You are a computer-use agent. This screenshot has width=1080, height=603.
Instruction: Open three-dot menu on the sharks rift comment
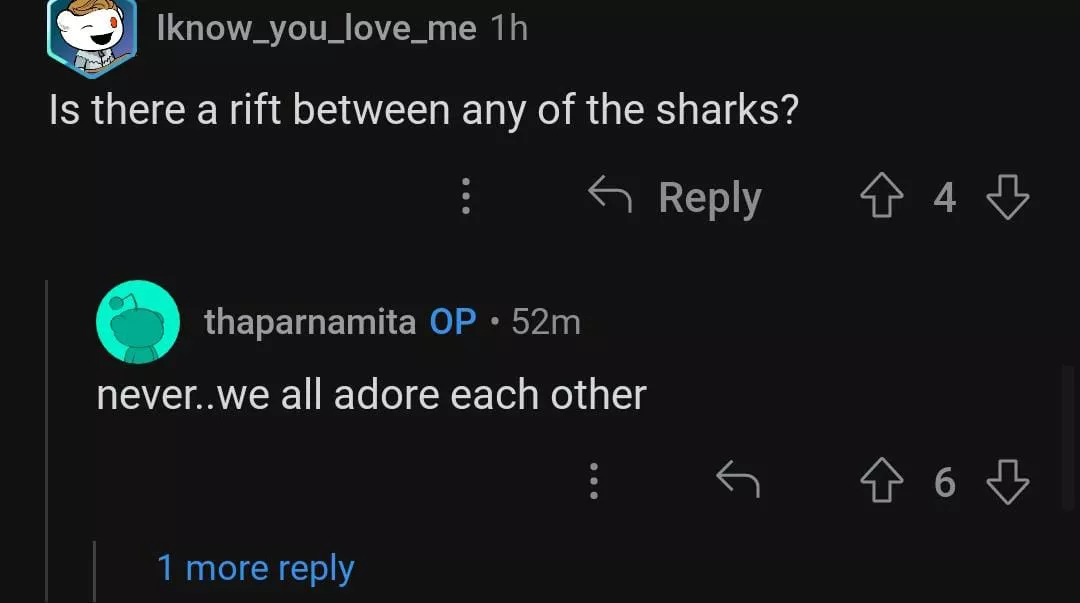click(465, 198)
